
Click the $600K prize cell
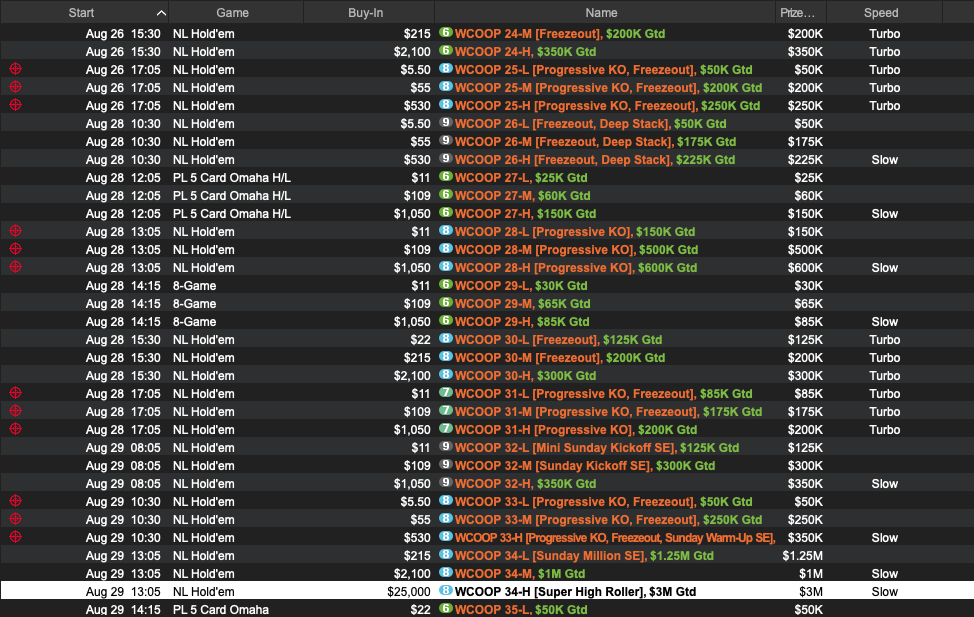pyautogui.click(x=805, y=268)
